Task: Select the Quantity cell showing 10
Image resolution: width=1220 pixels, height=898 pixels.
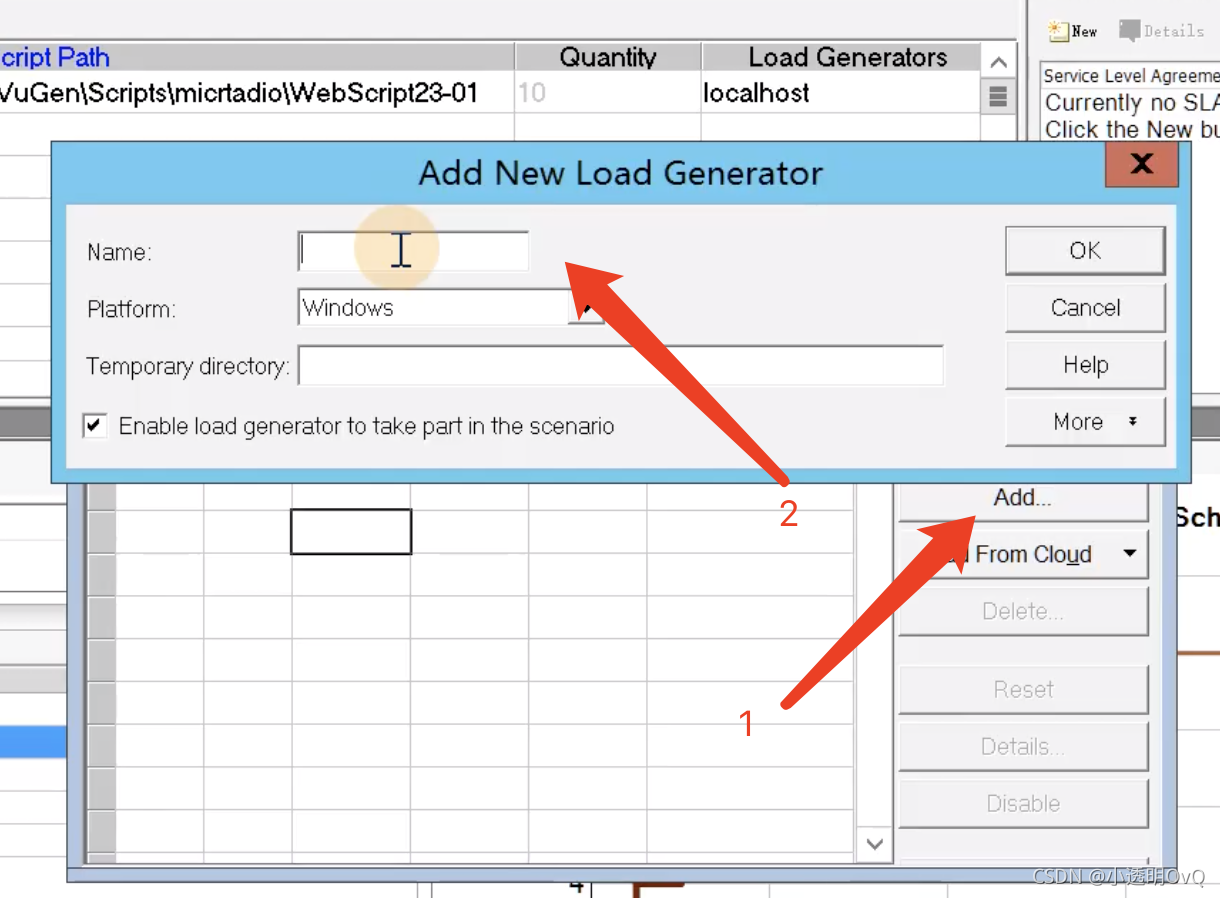Action: [608, 93]
